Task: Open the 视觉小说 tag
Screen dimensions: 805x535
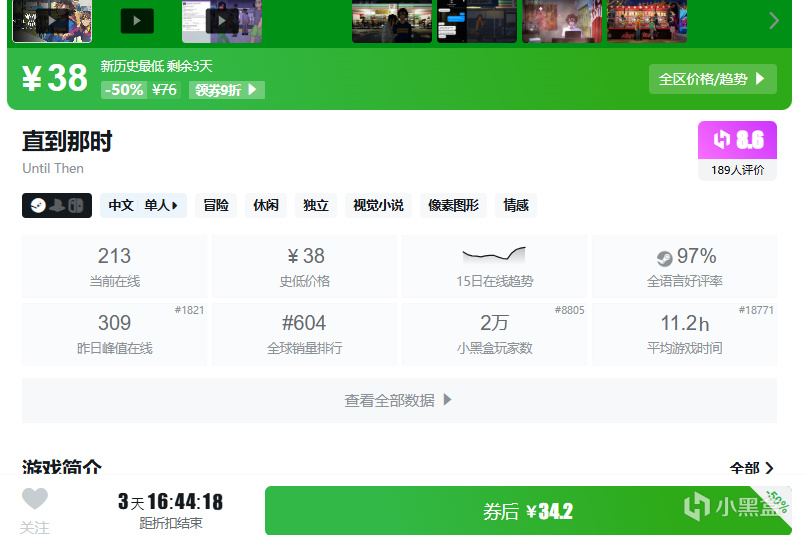Action: [x=378, y=205]
